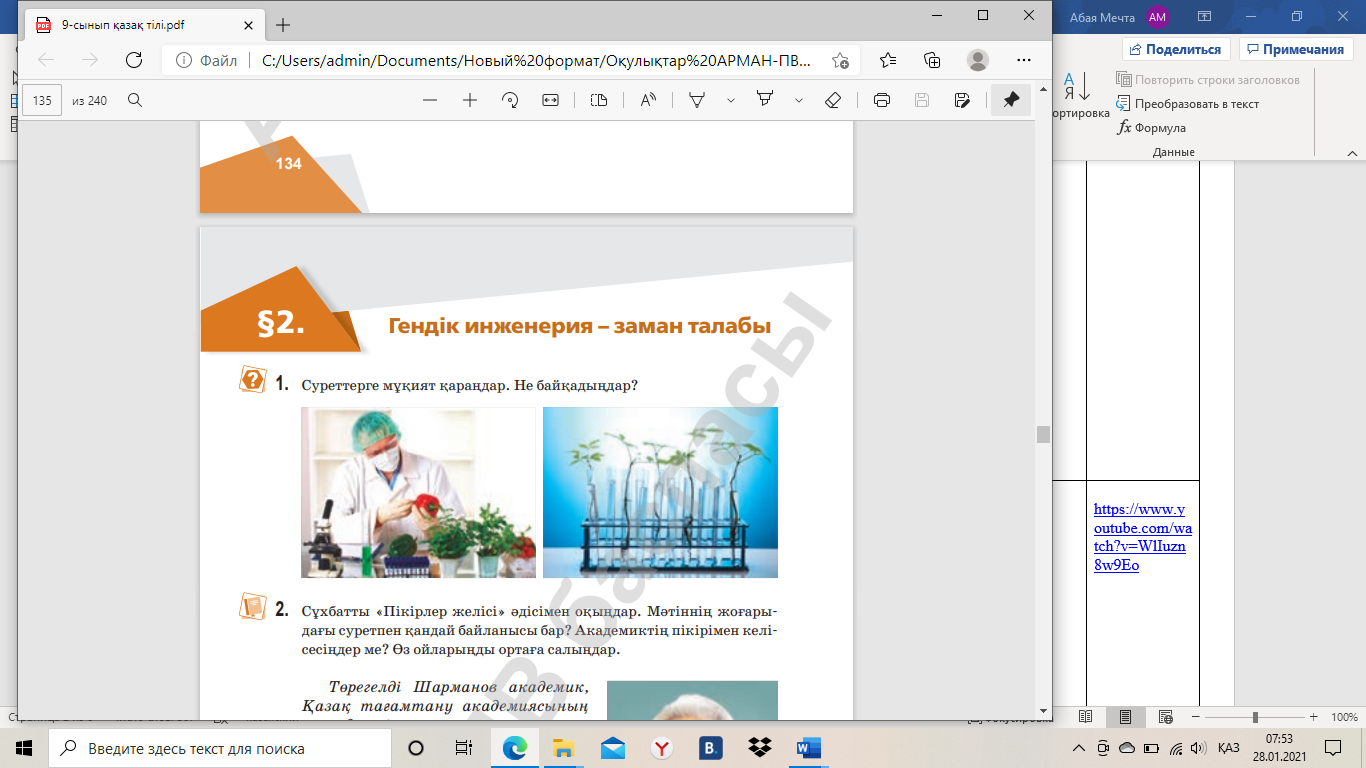Show hidden system tray icons
Viewport: 1366px width, 768px height.
(1078, 748)
